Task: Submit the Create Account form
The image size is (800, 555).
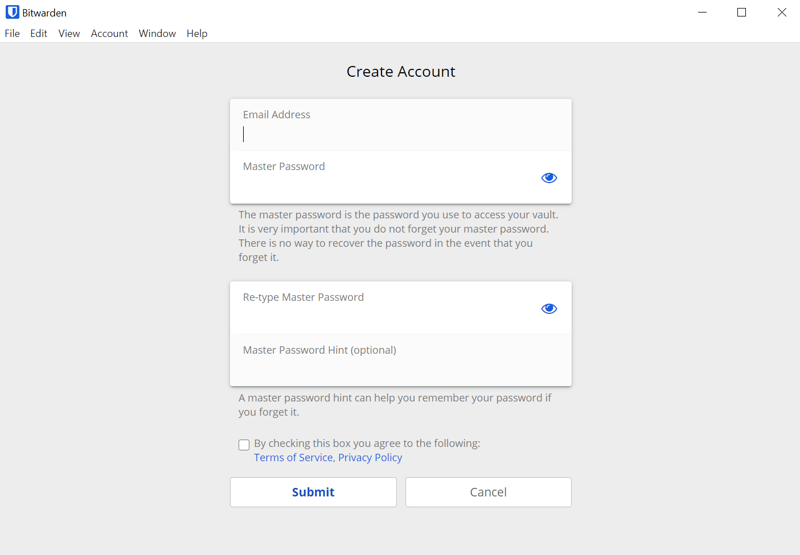Action: coord(313,492)
